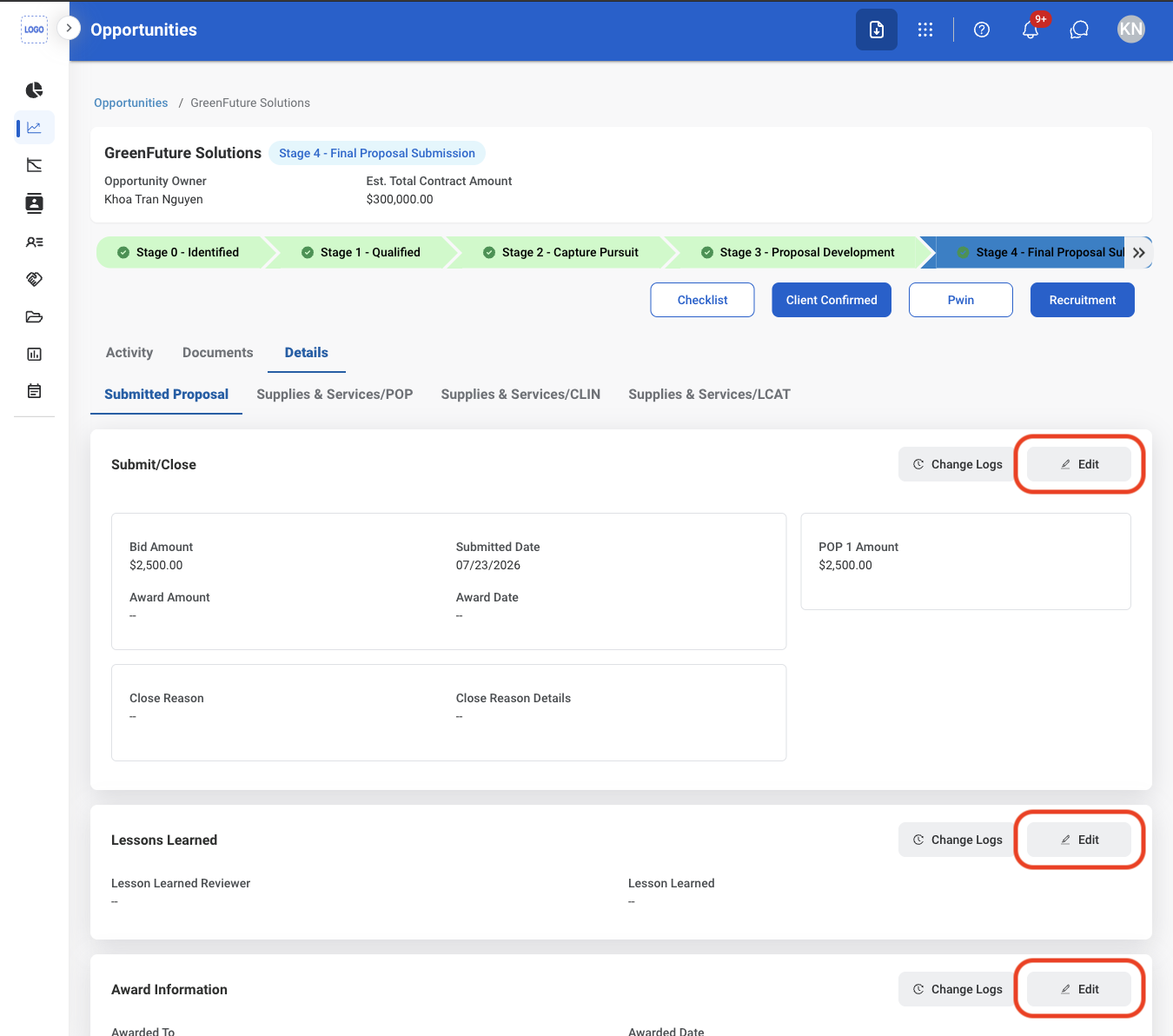Open Supplies & Services/LCAT sub-tab
The width and height of the screenshot is (1173, 1036).
(709, 394)
